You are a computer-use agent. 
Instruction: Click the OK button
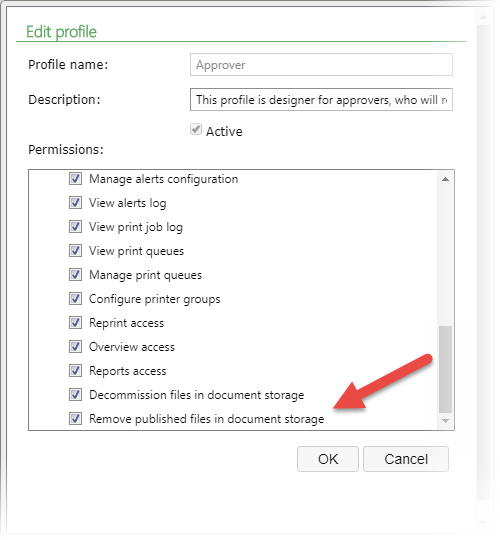(328, 459)
